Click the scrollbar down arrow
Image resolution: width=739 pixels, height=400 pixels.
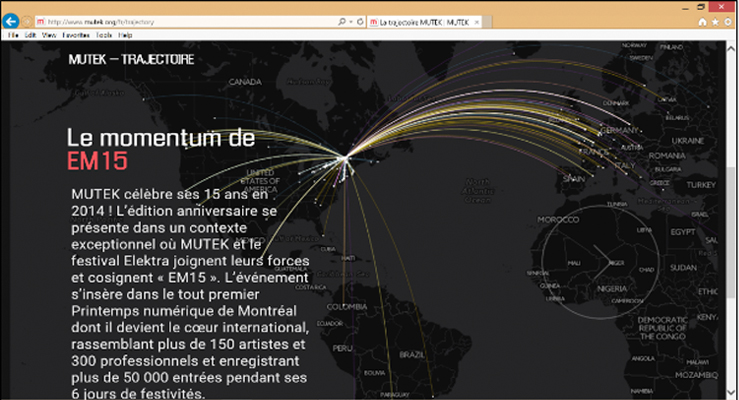pyautogui.click(x=733, y=394)
